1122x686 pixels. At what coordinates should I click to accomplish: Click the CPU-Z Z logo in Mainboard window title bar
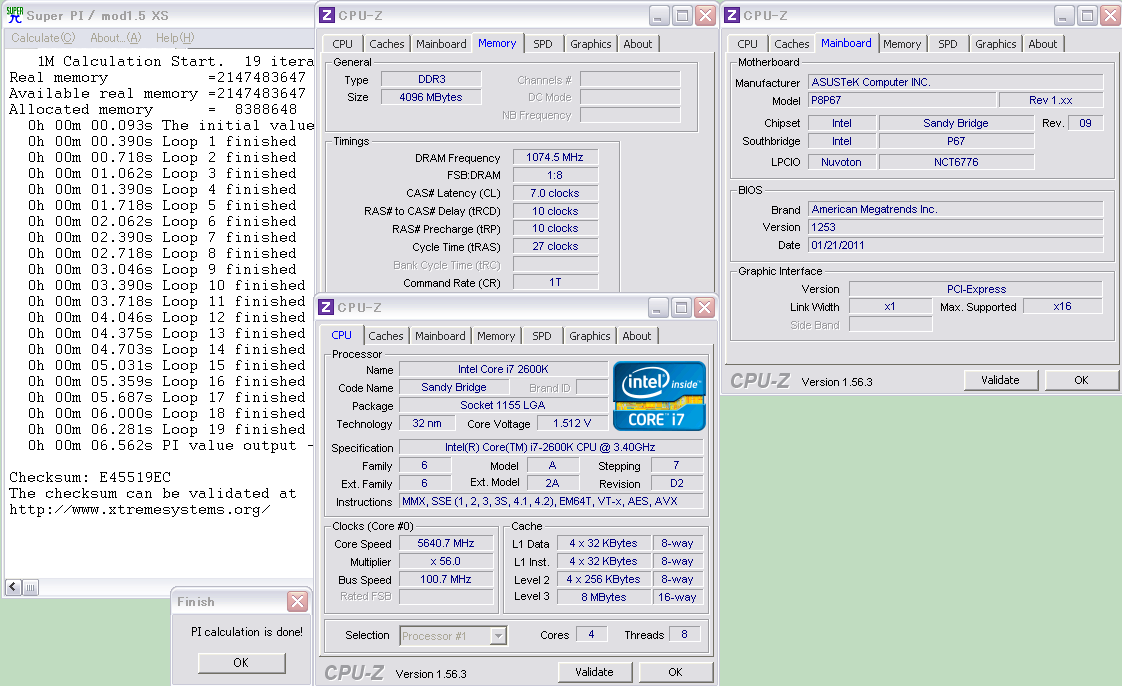click(x=732, y=15)
